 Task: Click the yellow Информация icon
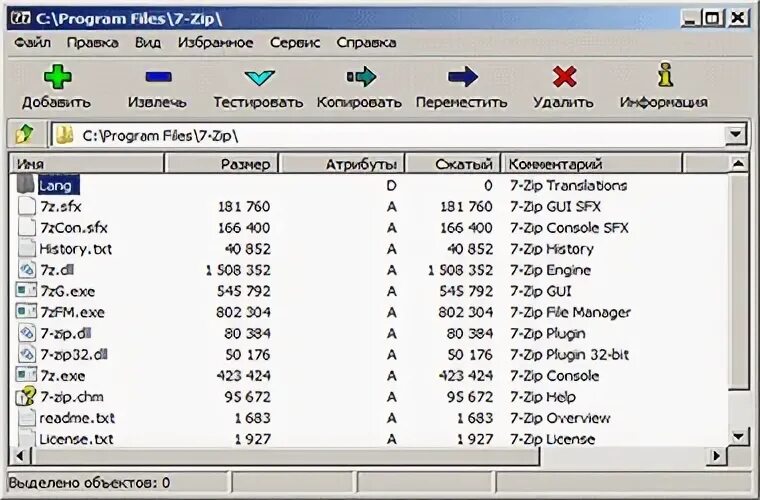(x=665, y=75)
